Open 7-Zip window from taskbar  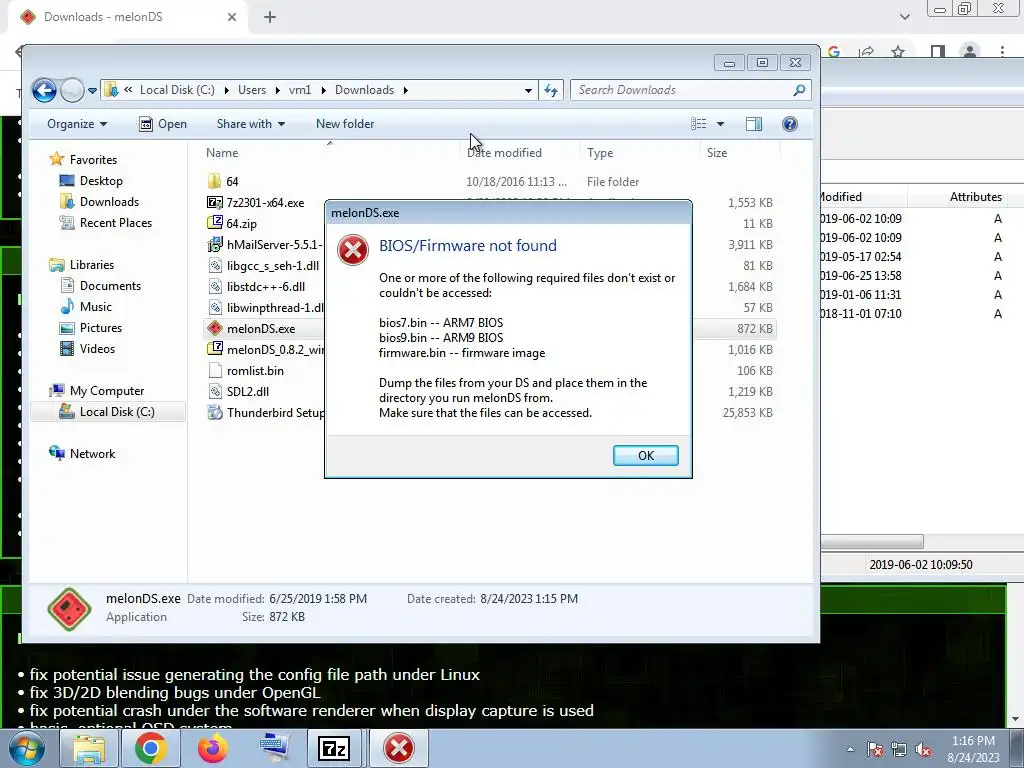click(x=334, y=748)
